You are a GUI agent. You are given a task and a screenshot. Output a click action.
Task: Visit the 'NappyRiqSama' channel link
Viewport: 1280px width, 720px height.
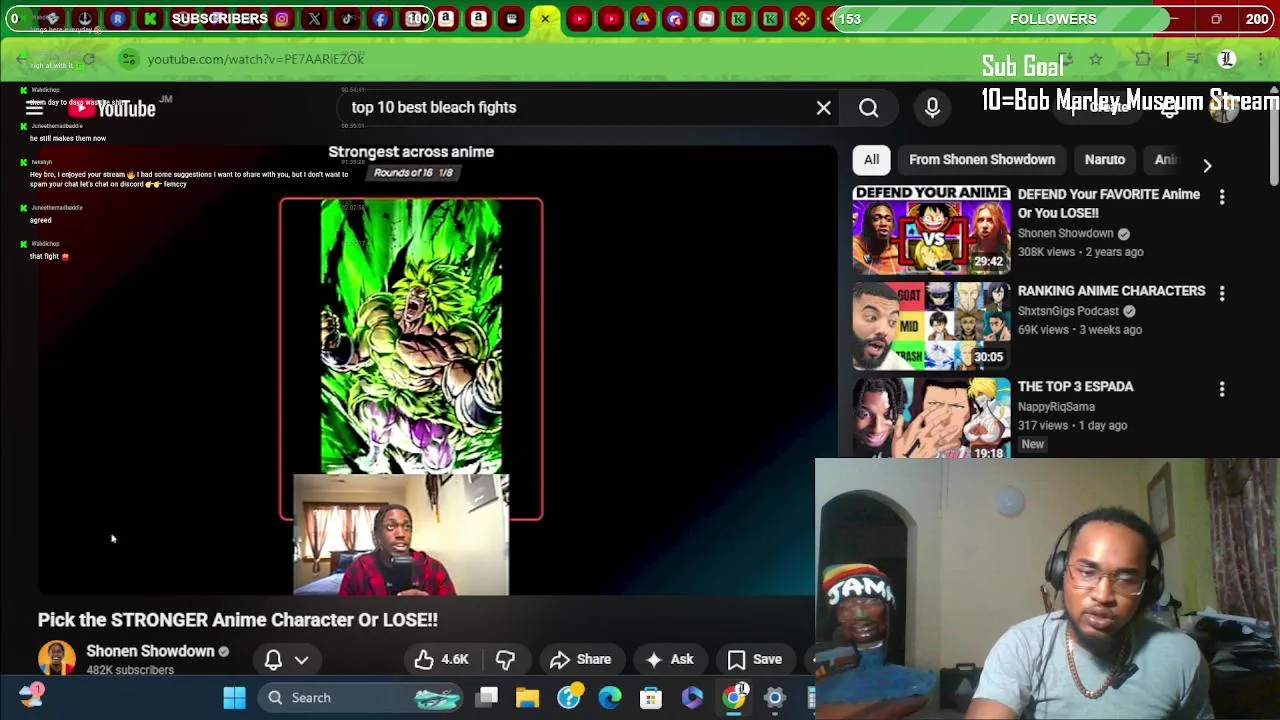click(1056, 407)
